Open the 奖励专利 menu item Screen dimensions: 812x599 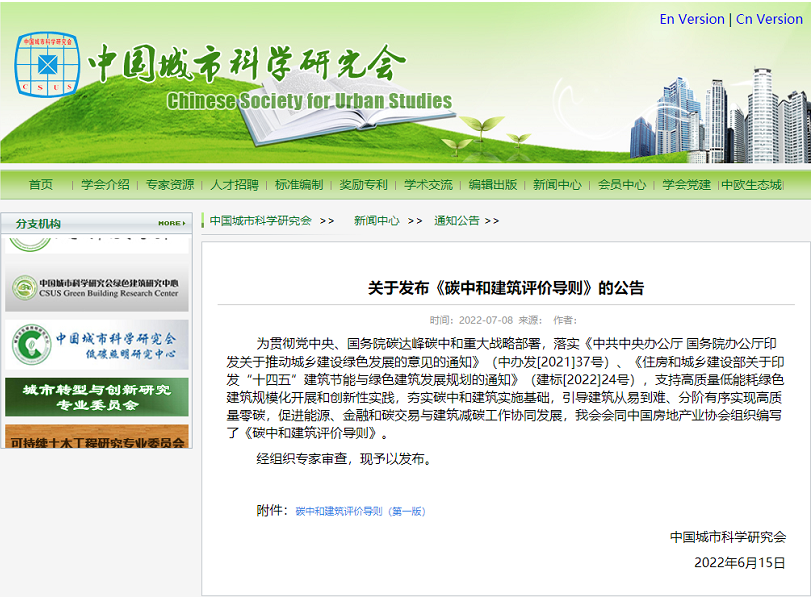[364, 184]
